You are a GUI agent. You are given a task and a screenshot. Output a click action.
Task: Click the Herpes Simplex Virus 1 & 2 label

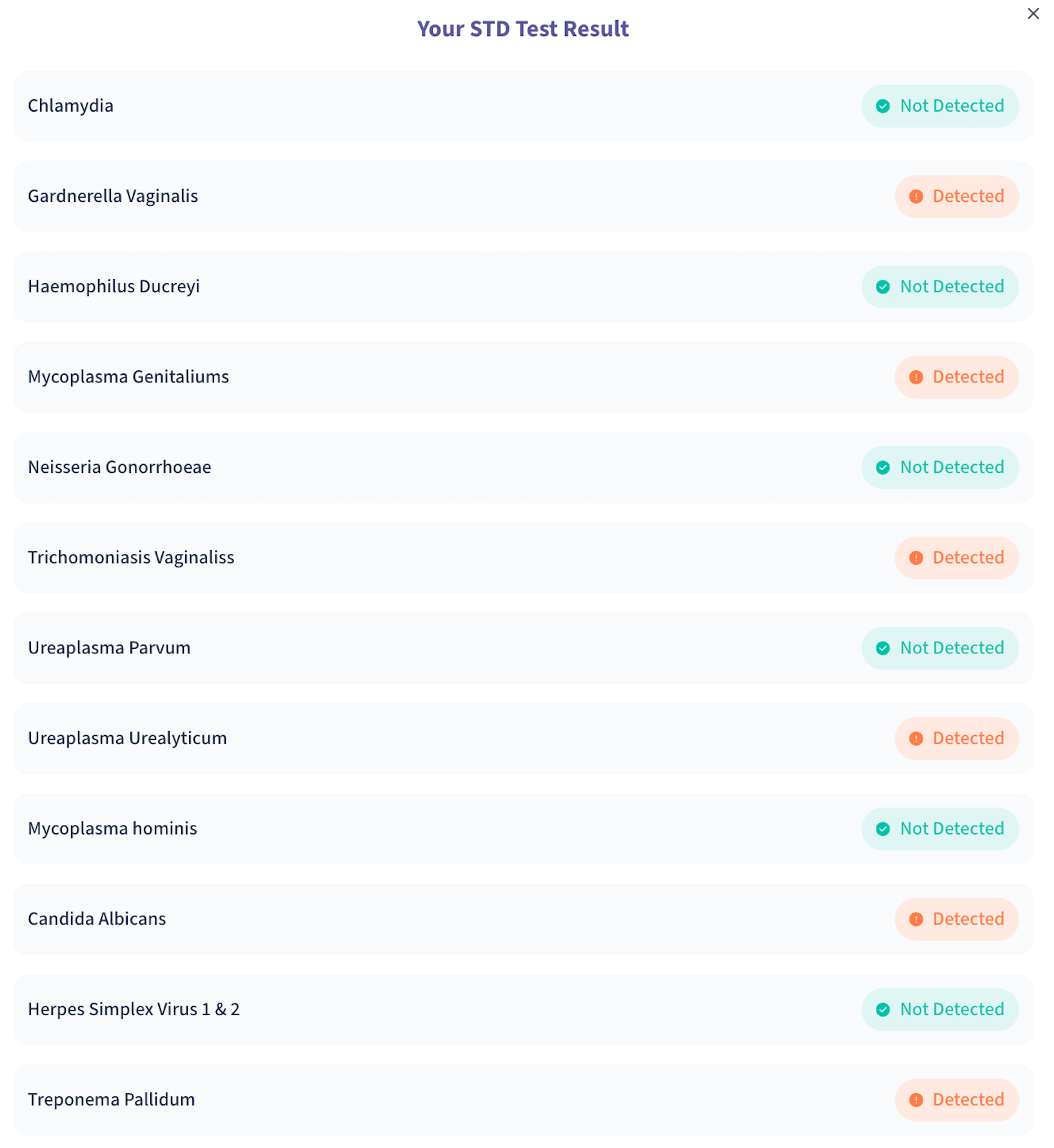(x=134, y=1009)
